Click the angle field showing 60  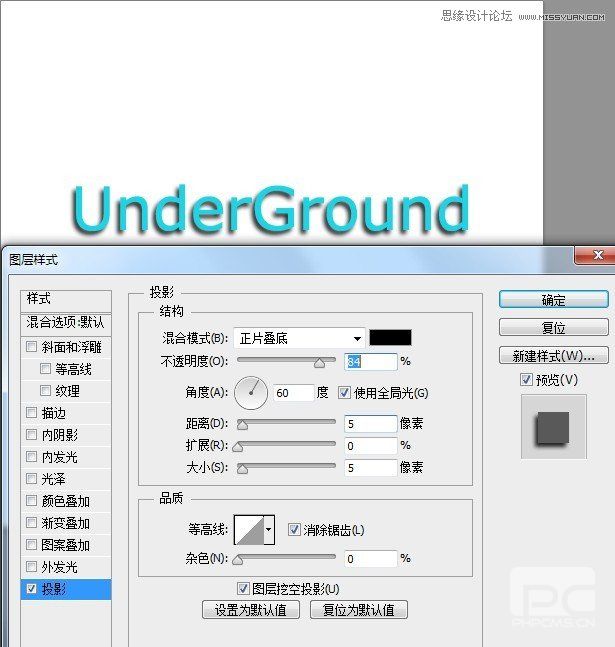click(293, 393)
